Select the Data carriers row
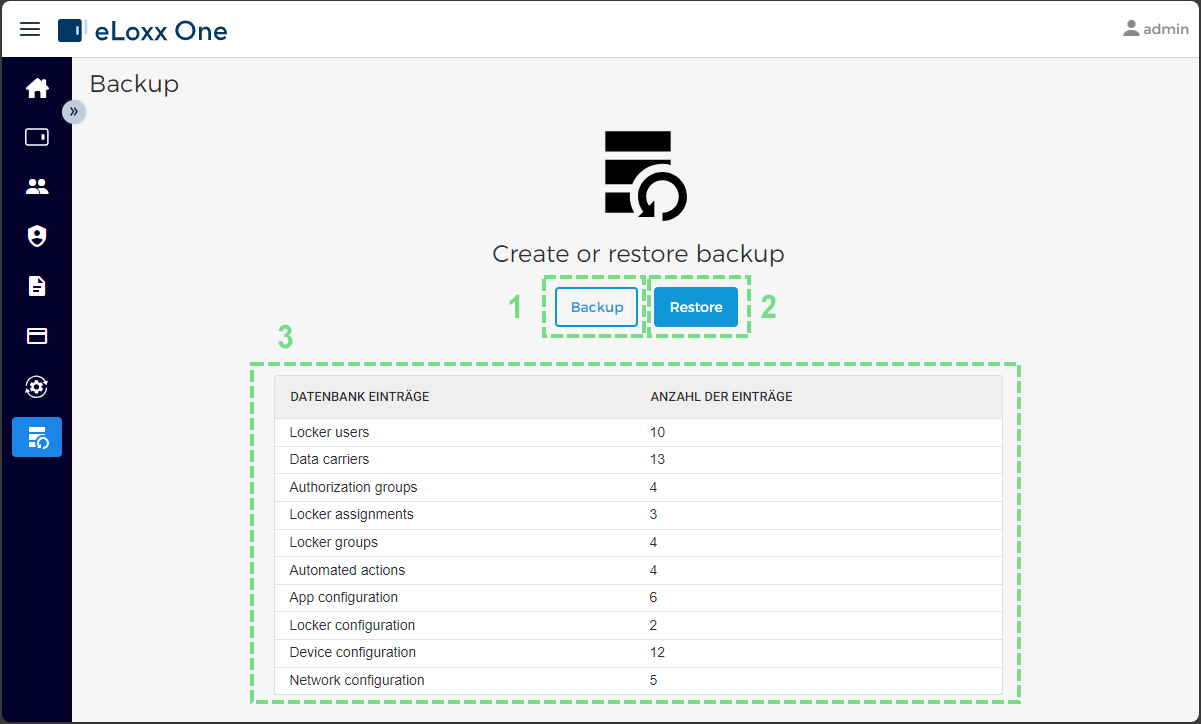 click(638, 460)
